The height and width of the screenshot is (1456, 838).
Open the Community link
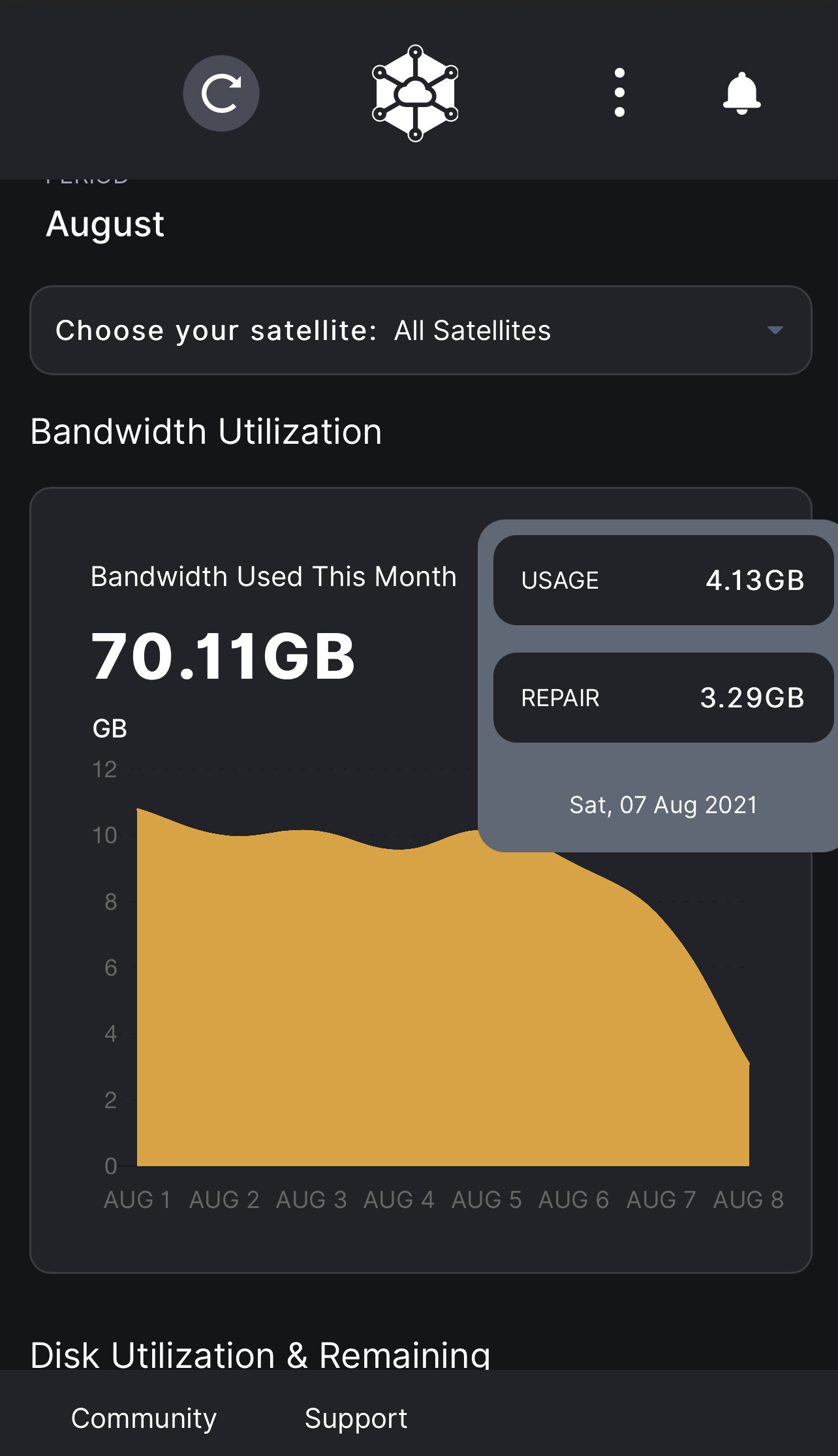point(144,1418)
